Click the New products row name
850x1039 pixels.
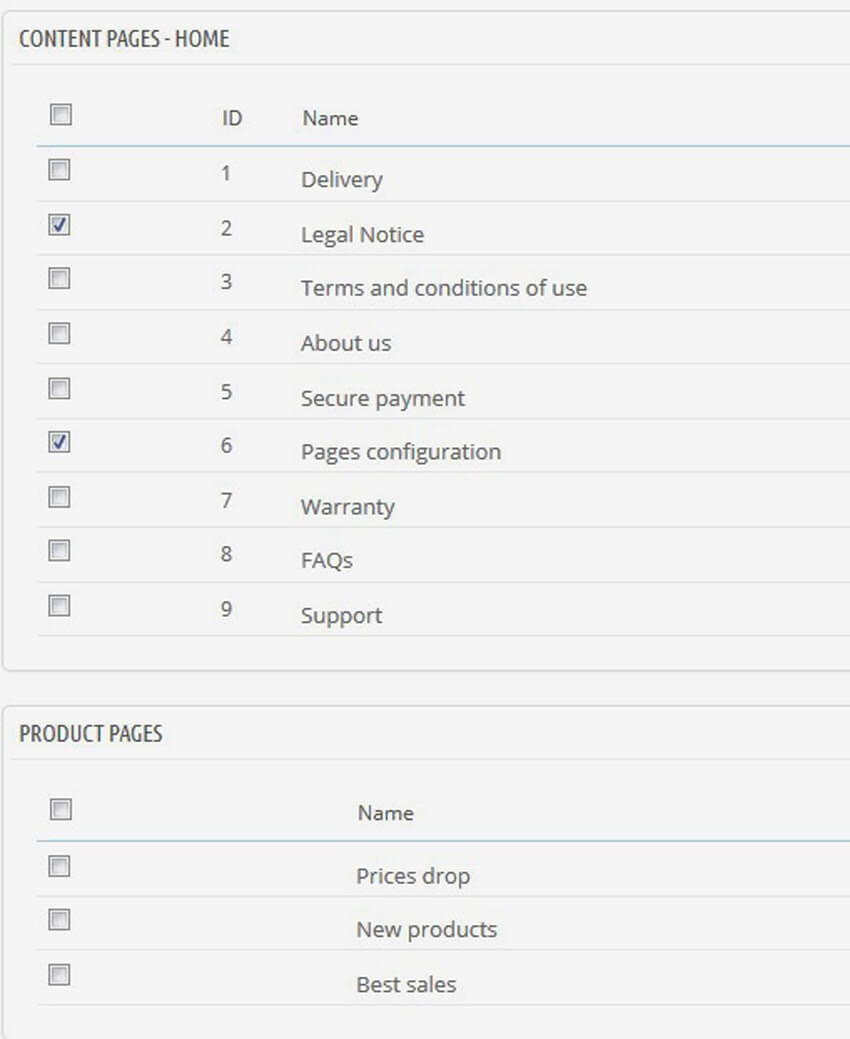(426, 930)
